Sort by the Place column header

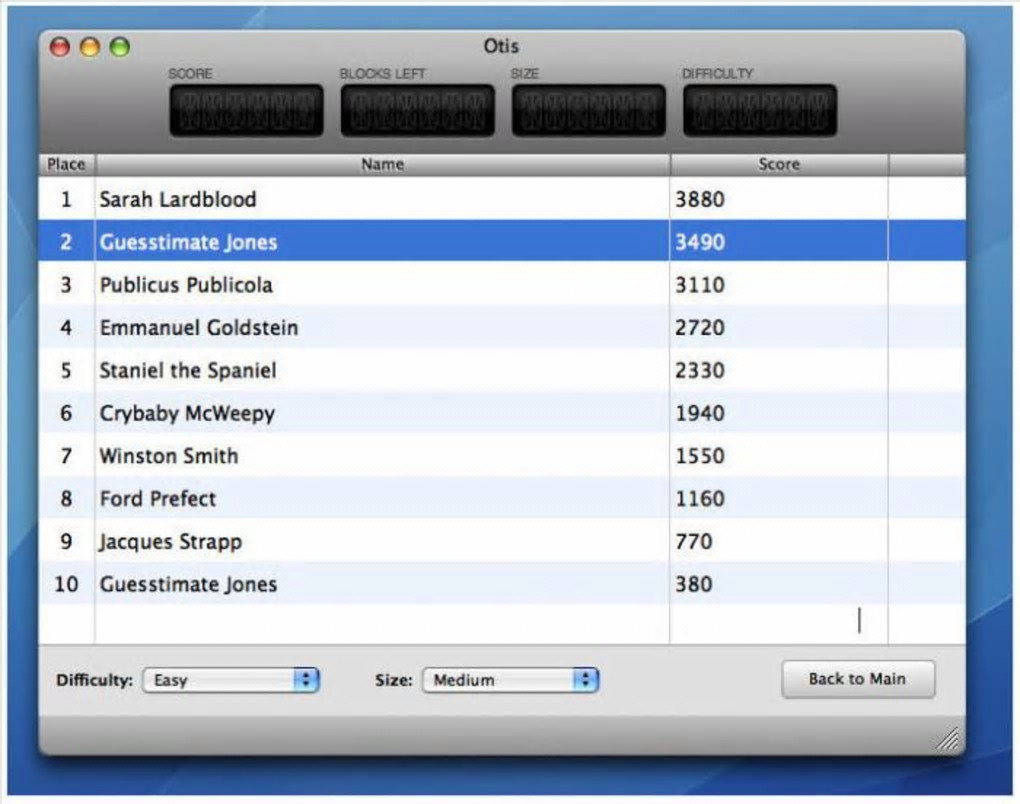point(66,165)
